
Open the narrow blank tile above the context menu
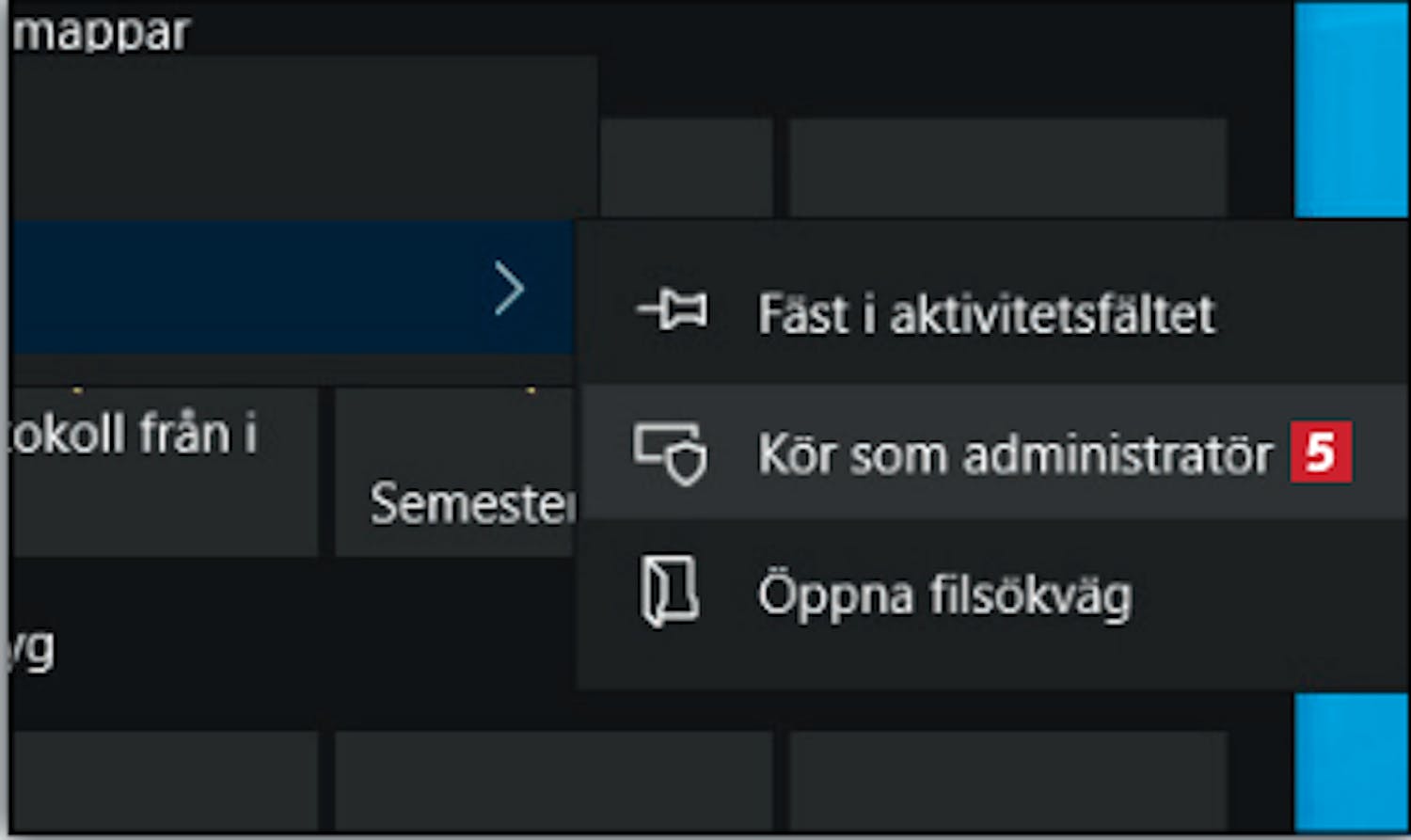click(687, 167)
